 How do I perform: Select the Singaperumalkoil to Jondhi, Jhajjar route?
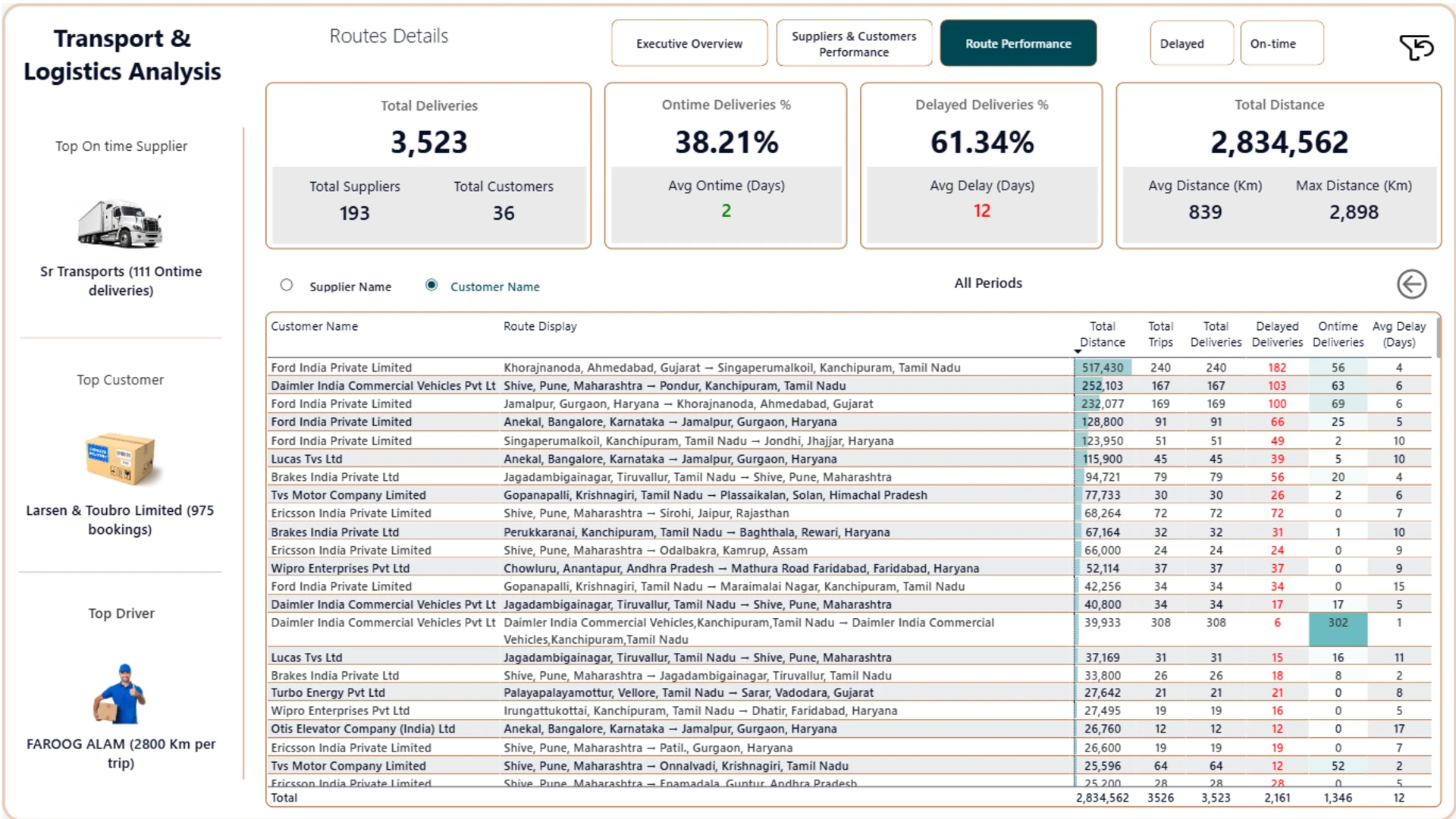849,441
